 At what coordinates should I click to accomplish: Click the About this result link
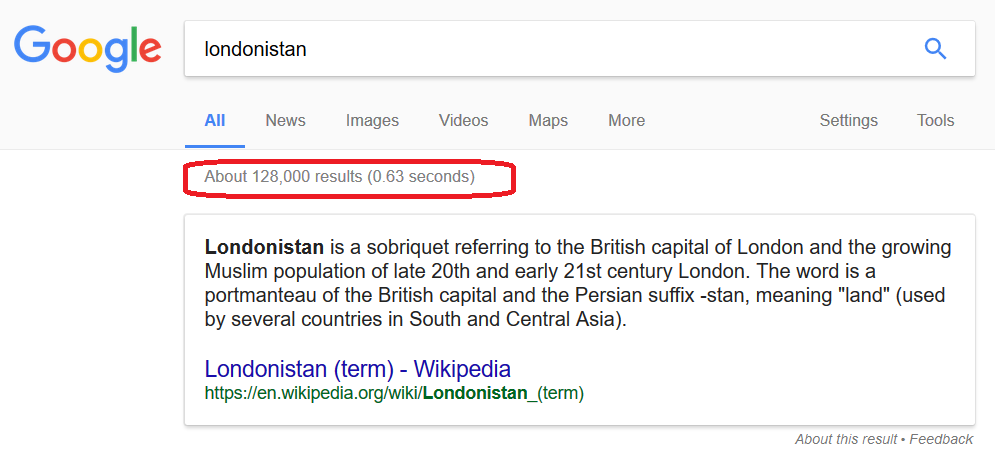[846, 439]
